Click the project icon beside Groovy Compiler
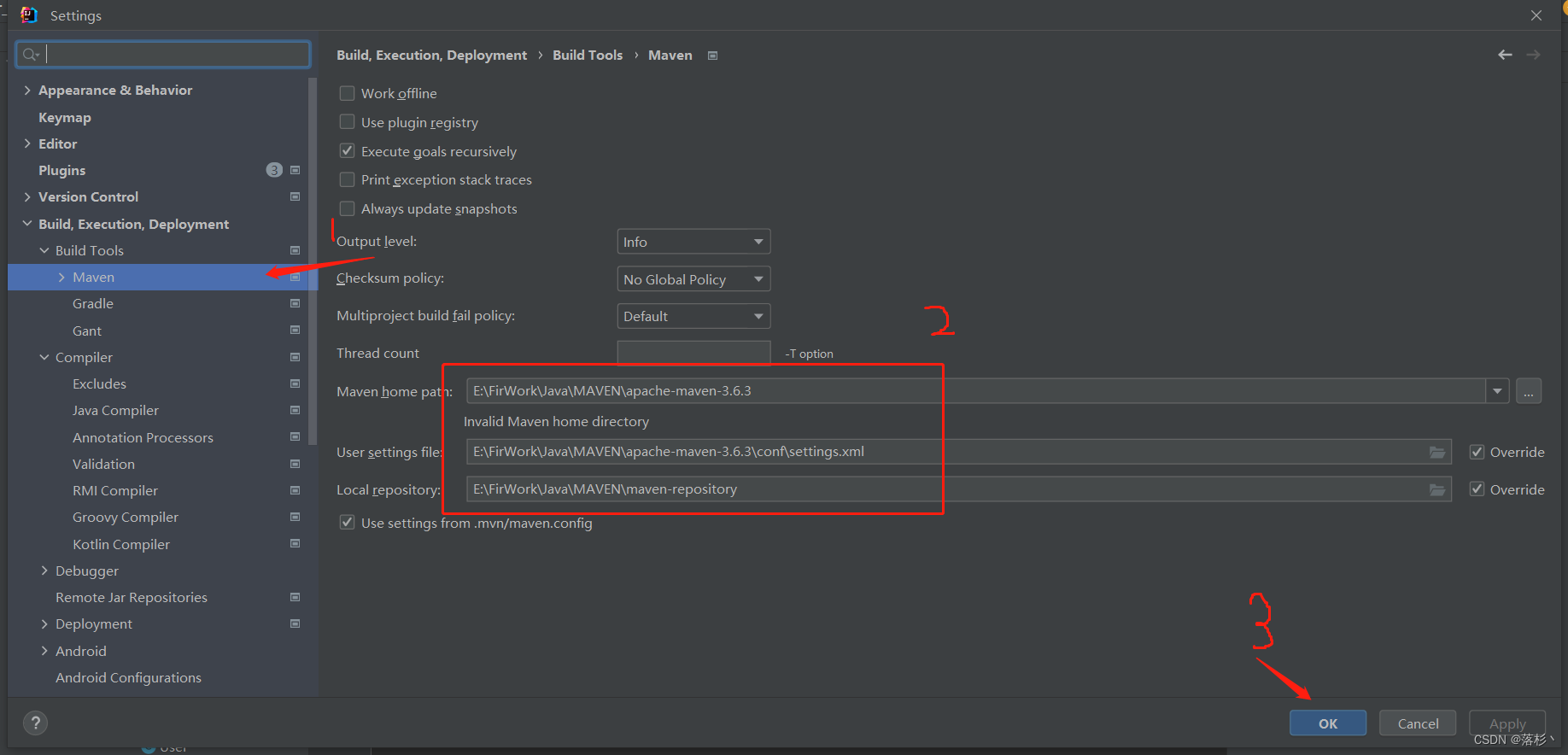1568x755 pixels. pyautogui.click(x=295, y=517)
